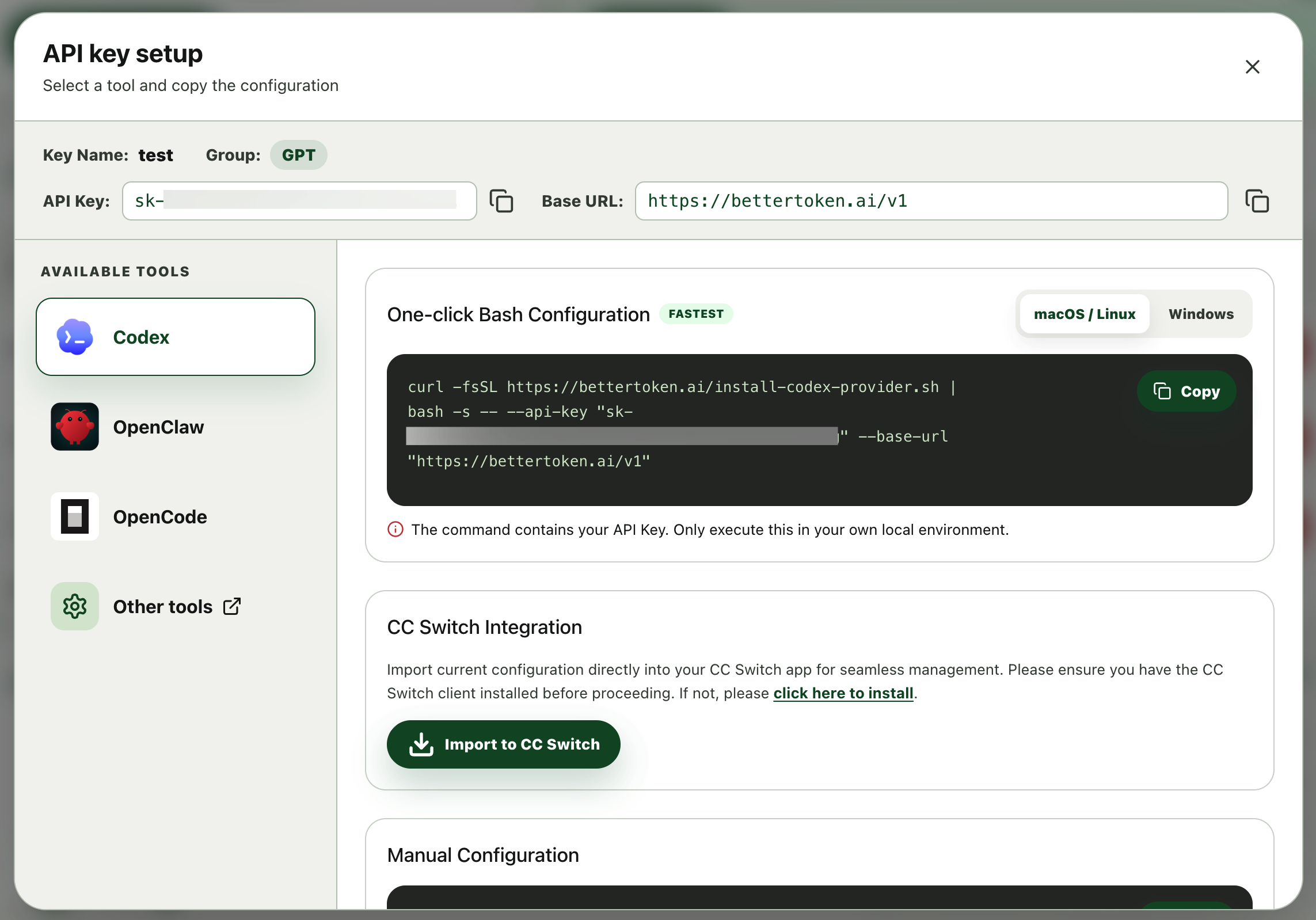Image resolution: width=1316 pixels, height=920 pixels.
Task: Click the OpenCode black square icon
Action: pyautogui.click(x=75, y=516)
